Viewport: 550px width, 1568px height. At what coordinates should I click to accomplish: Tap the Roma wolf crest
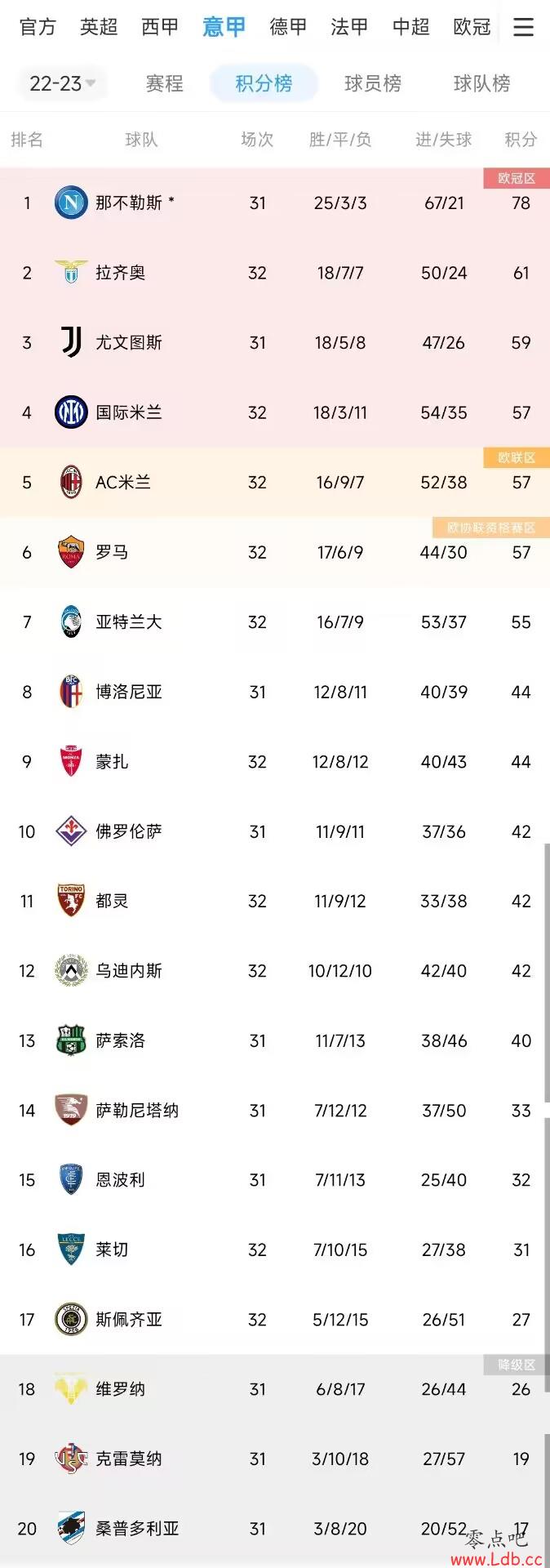(71, 552)
